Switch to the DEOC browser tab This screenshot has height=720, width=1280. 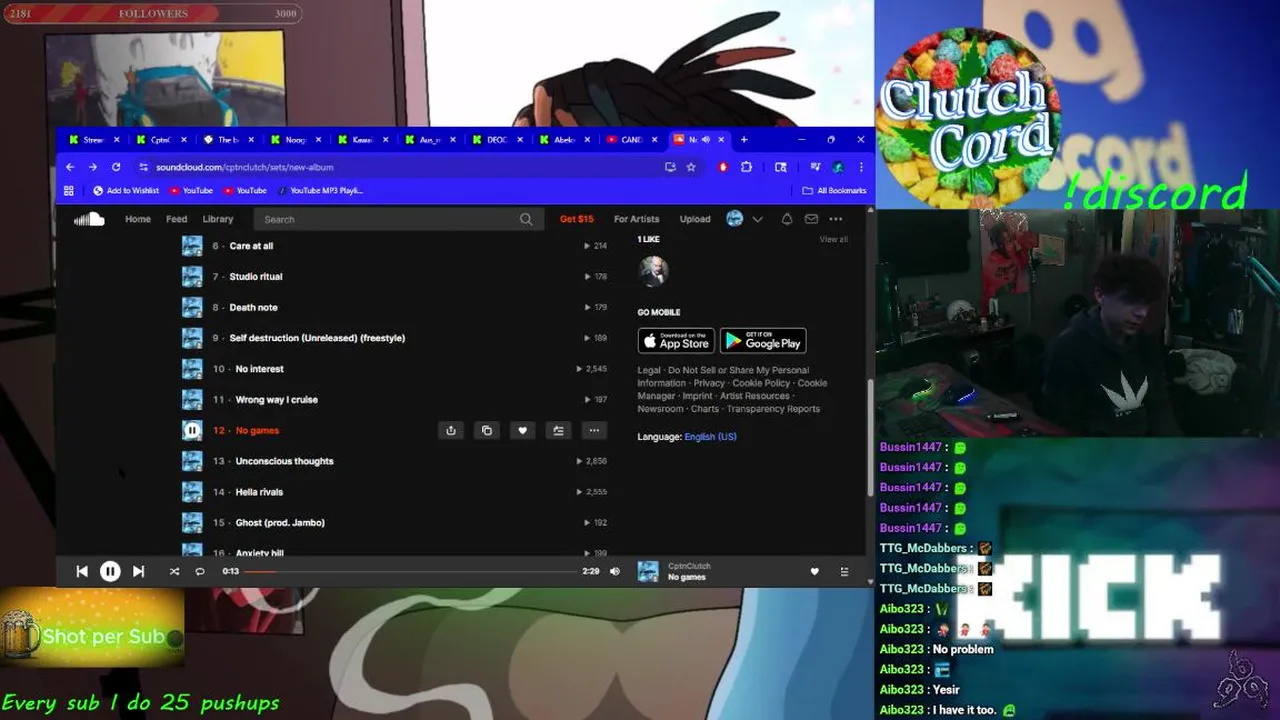click(x=496, y=139)
